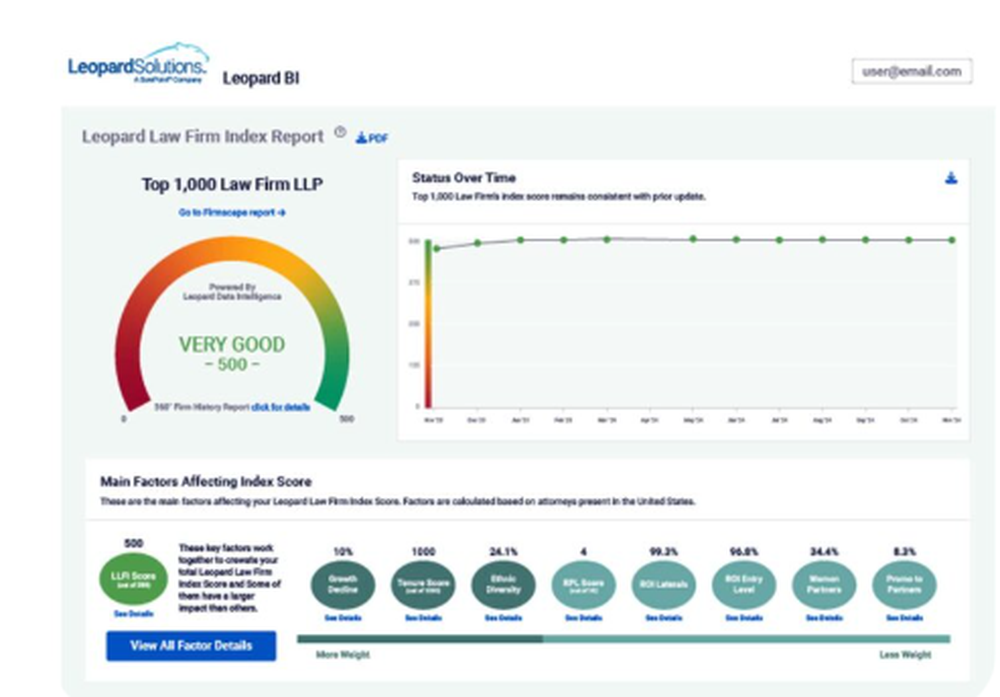Viewport: 1000px width, 697px height.
Task: Open See Details under Women Partners
Action: coord(824,618)
